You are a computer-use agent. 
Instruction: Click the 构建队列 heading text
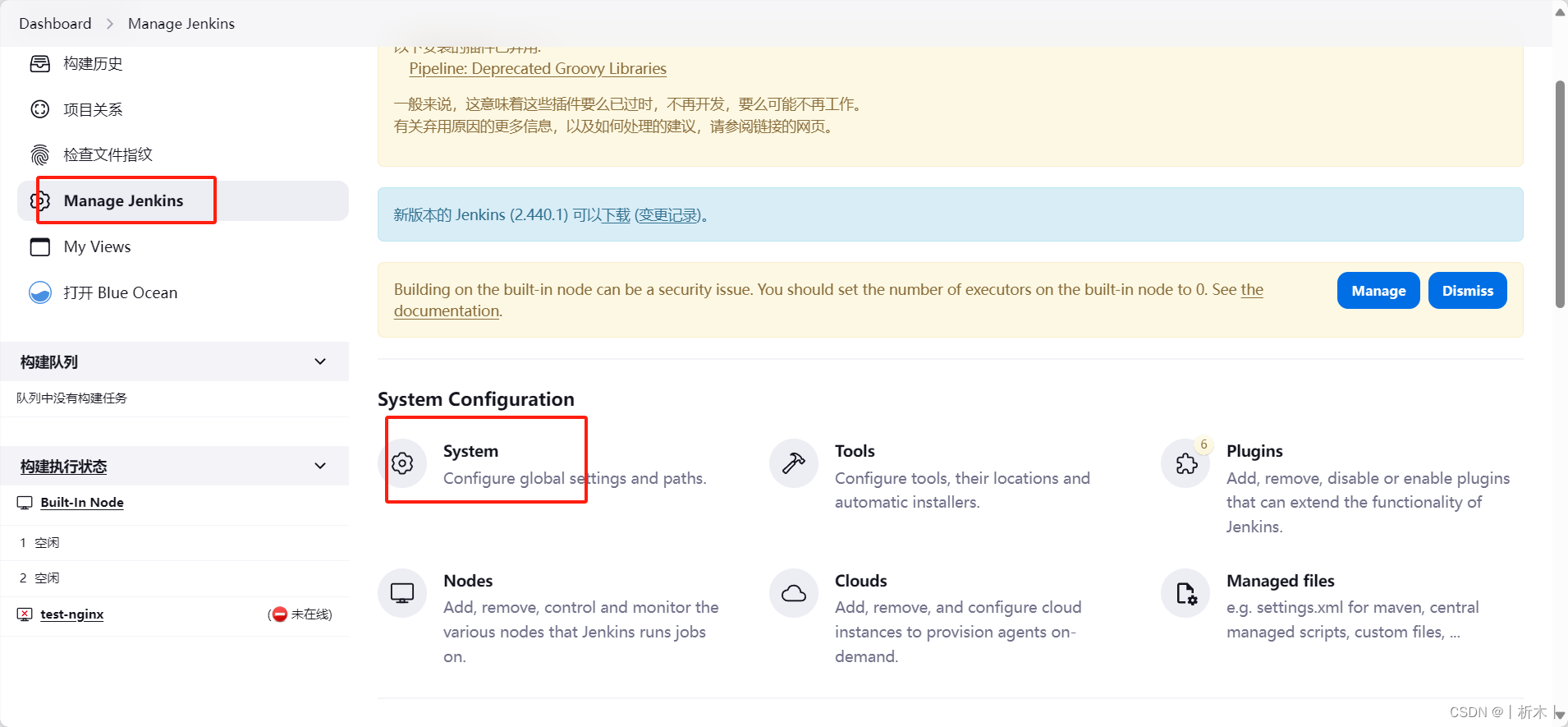pos(49,361)
